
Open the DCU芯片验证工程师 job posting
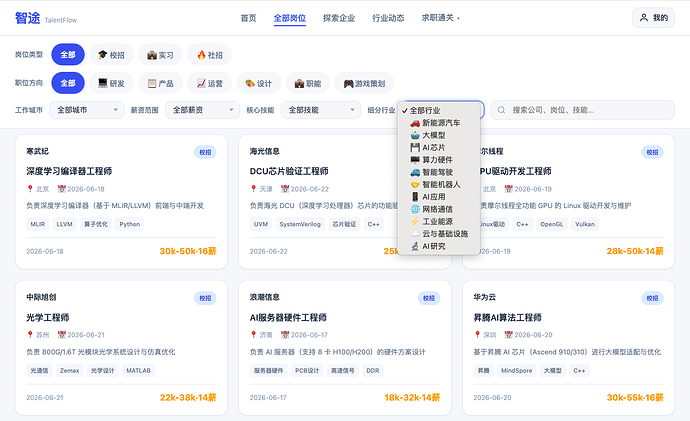(289, 171)
